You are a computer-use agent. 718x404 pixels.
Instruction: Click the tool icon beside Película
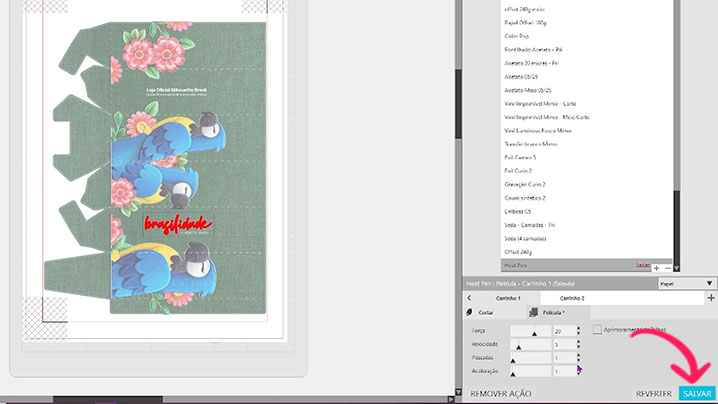[x=533, y=312]
